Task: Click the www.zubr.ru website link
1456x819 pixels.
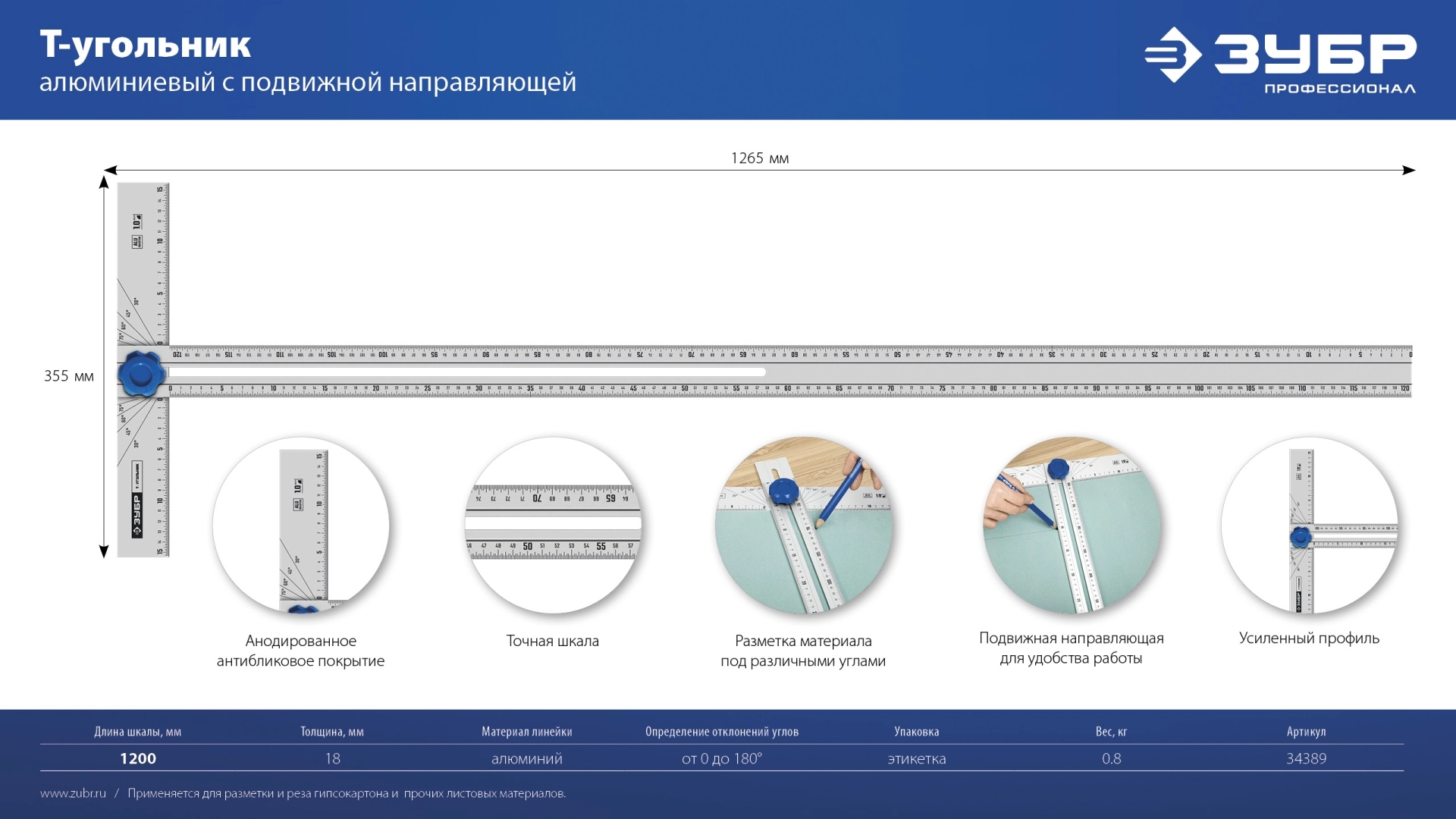Action: (x=73, y=793)
